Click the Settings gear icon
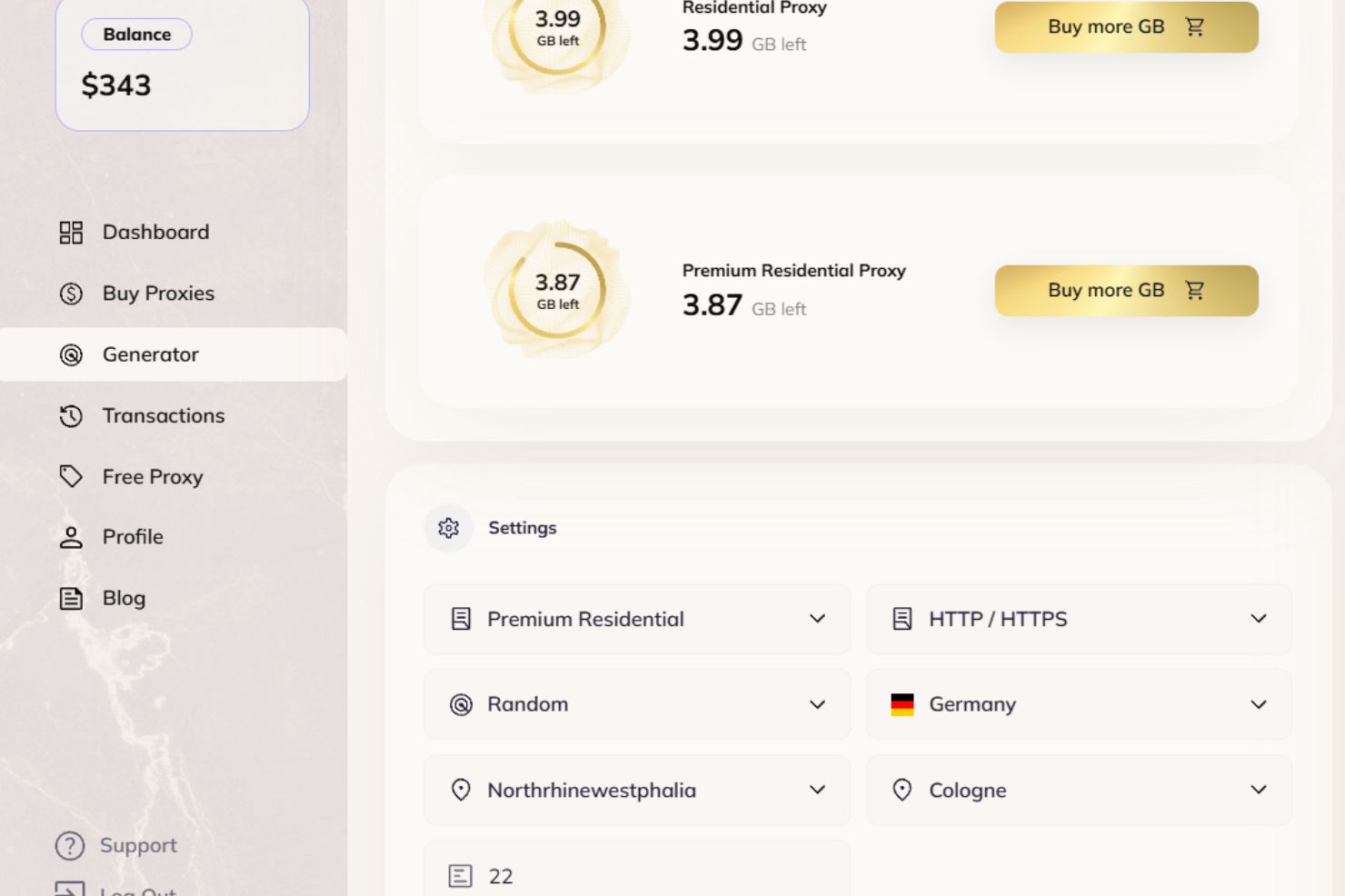Screen dimensions: 1345x896 (x=448, y=527)
